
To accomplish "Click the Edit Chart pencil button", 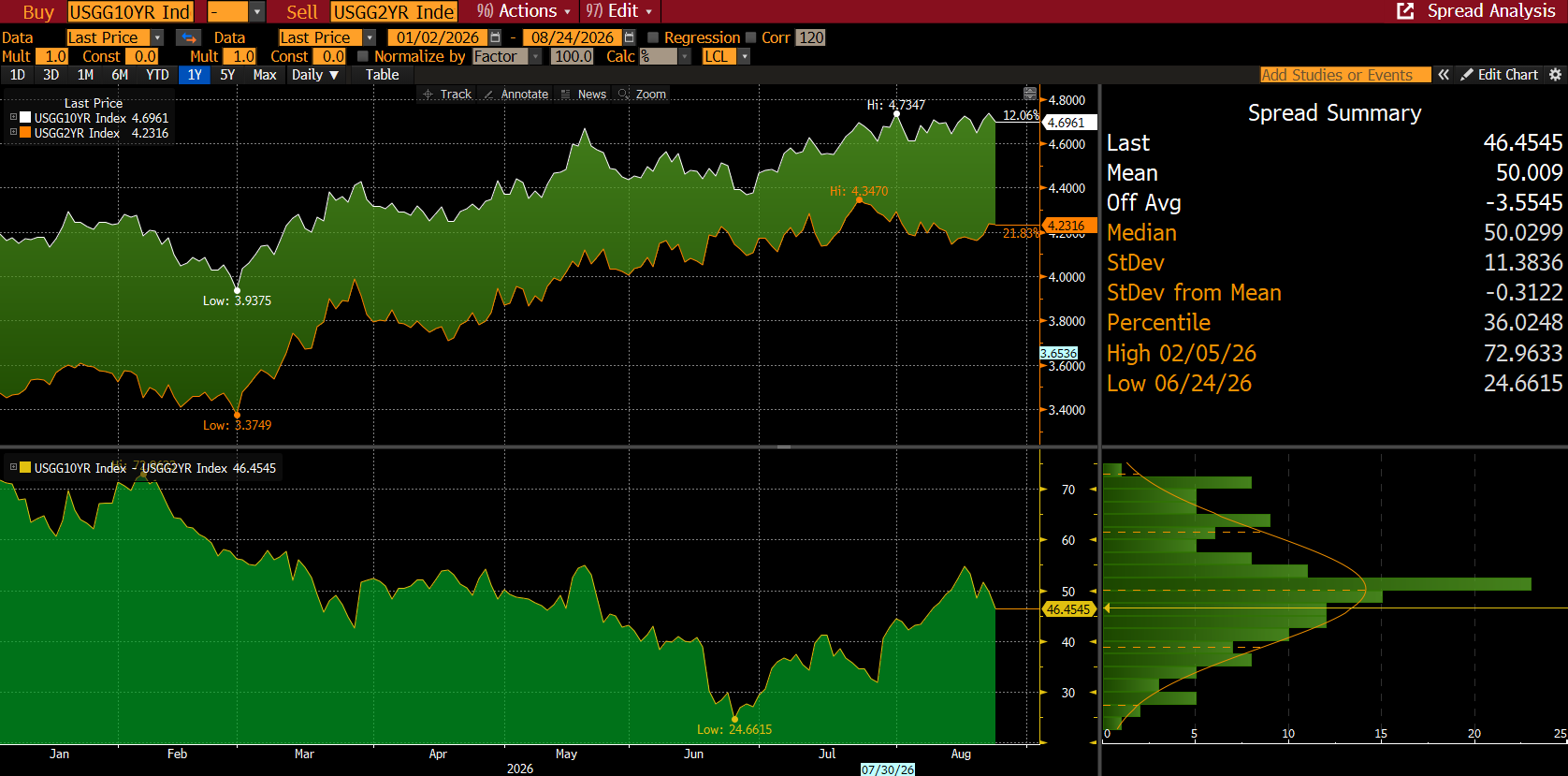I will (x=1499, y=75).
